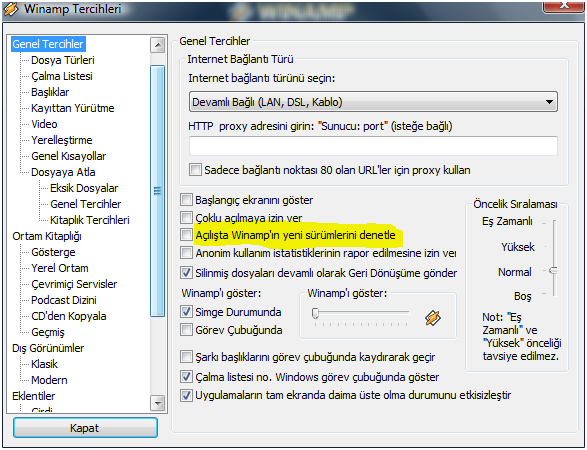587x450 pixels.
Task: Close the Winamp Tercihleri window
Action: click(563, 7)
